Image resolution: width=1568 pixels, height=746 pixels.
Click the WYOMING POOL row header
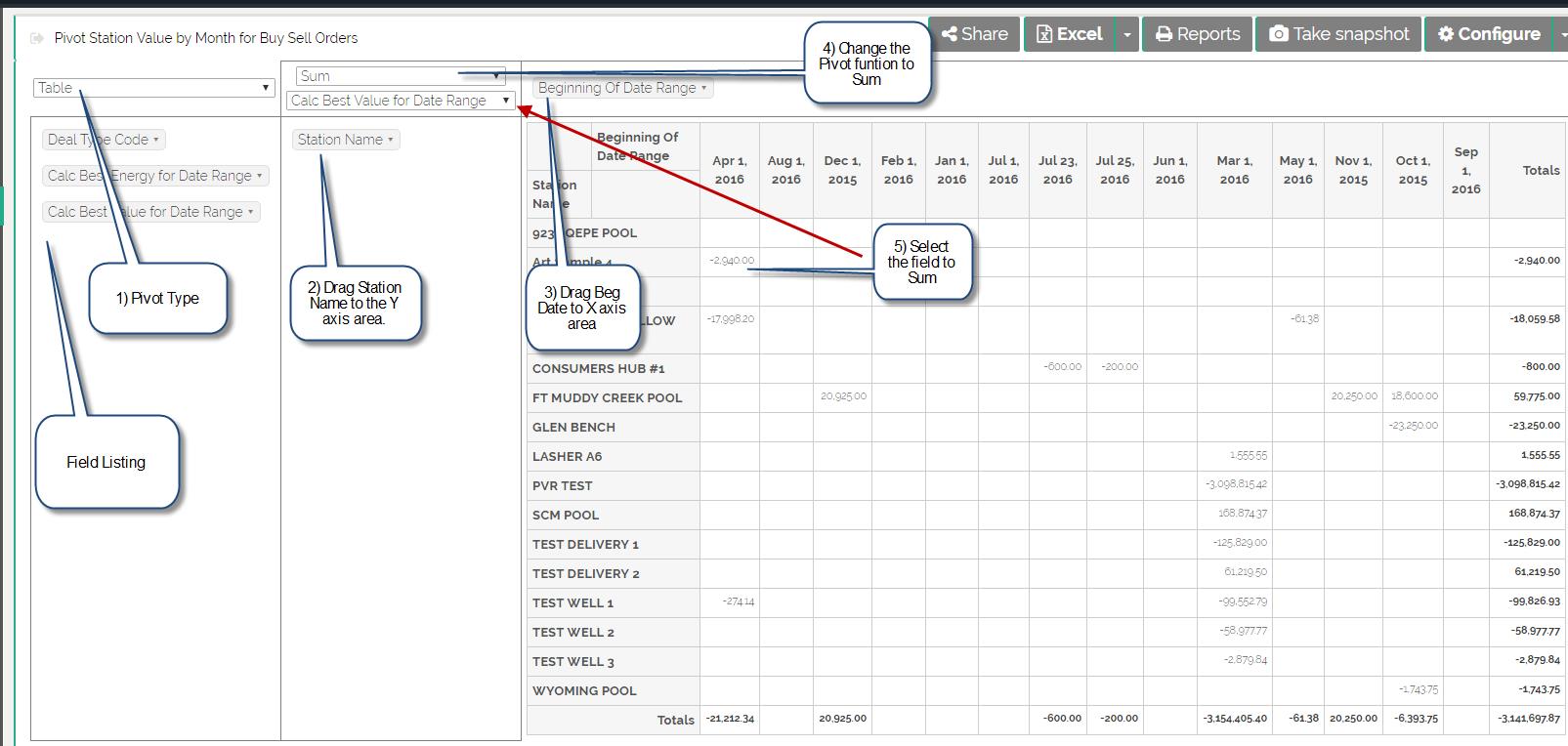coord(584,690)
